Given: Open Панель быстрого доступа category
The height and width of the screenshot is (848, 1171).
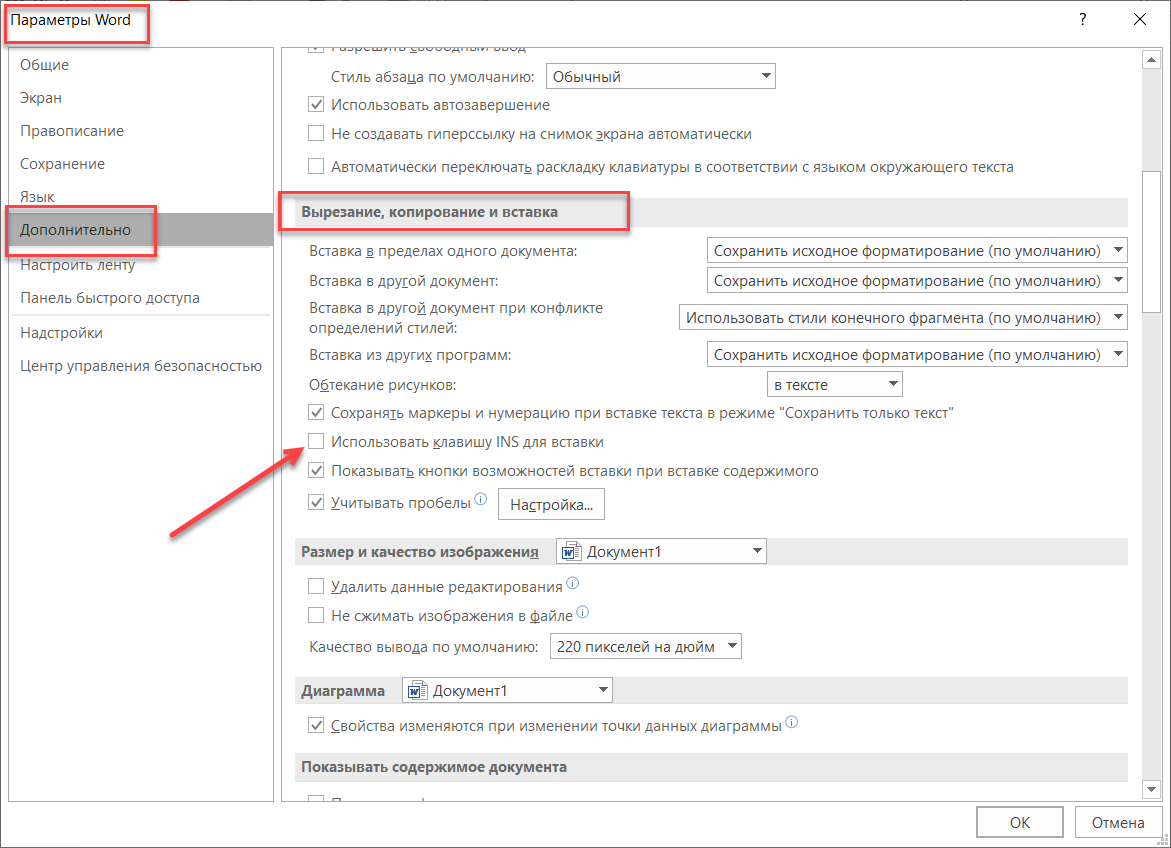Looking at the screenshot, I should click(140, 297).
